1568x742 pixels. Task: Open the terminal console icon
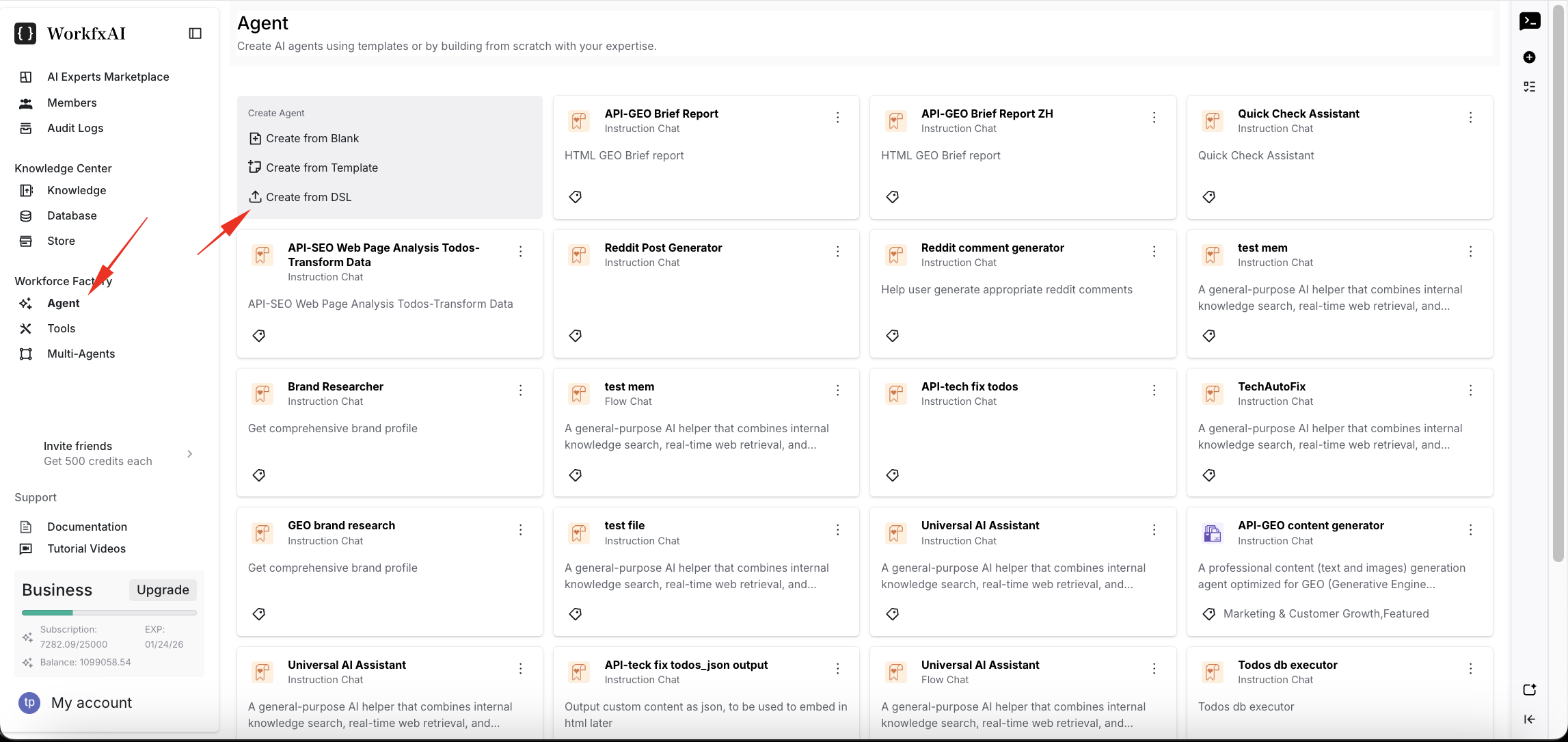tap(1530, 21)
